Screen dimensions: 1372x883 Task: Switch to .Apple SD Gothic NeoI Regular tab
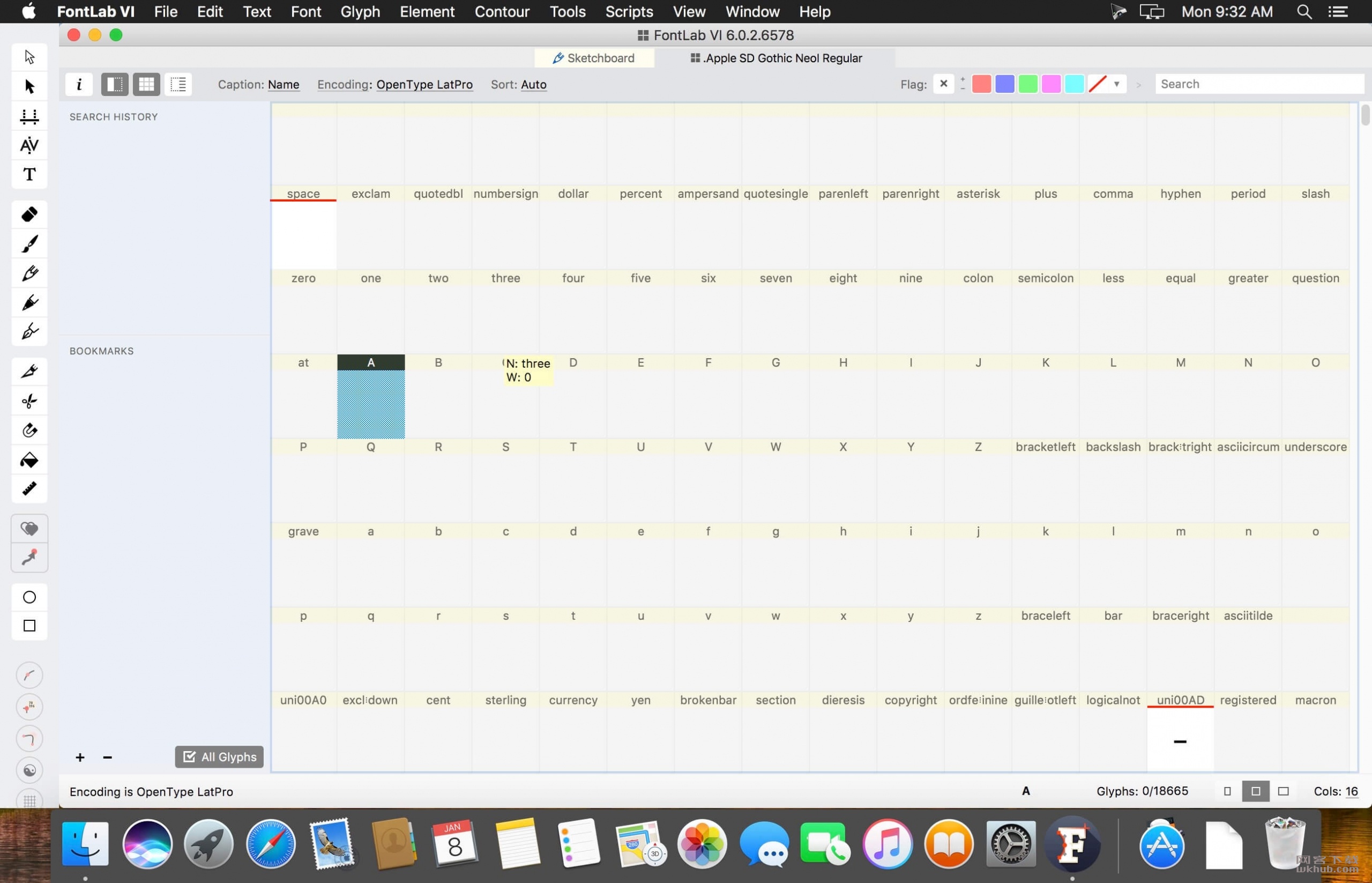tap(776, 58)
